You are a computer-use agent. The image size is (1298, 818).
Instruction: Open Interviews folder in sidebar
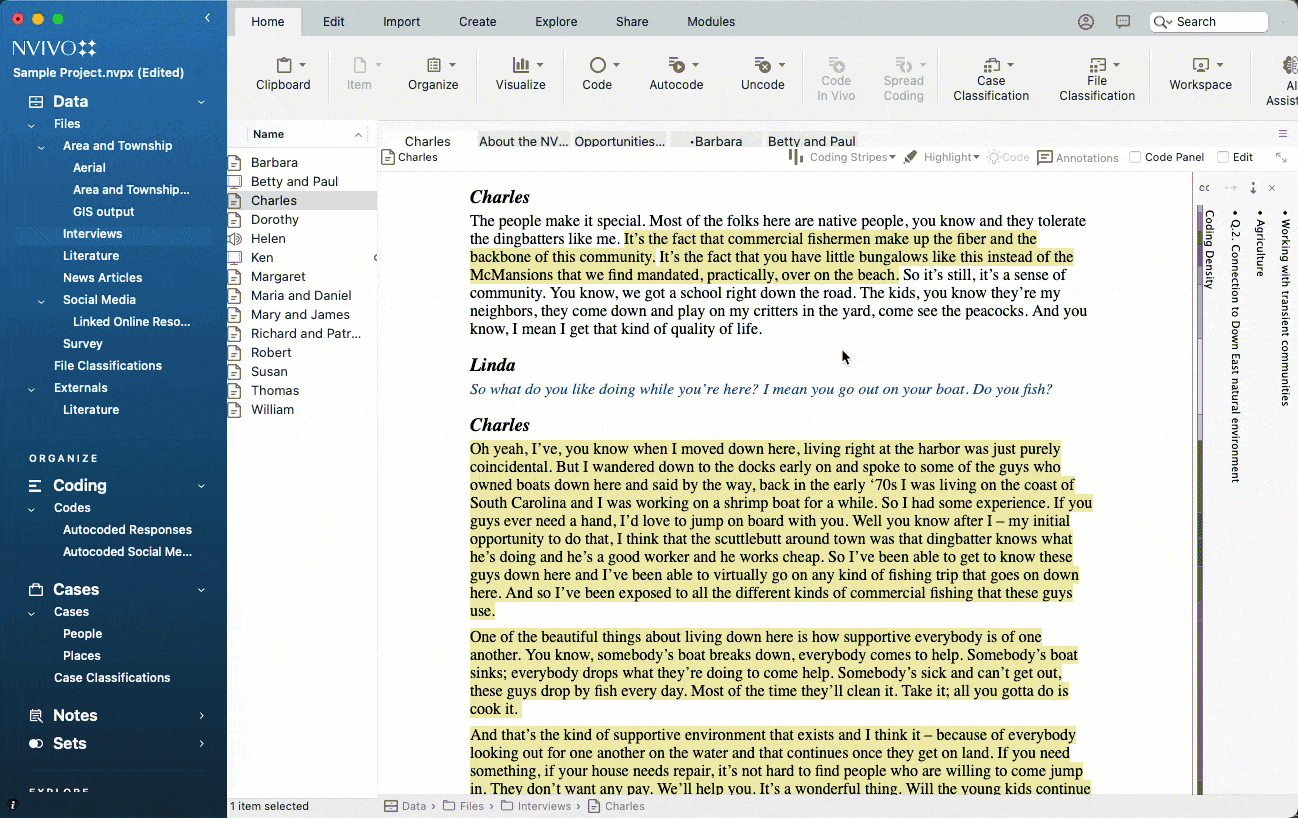point(92,233)
